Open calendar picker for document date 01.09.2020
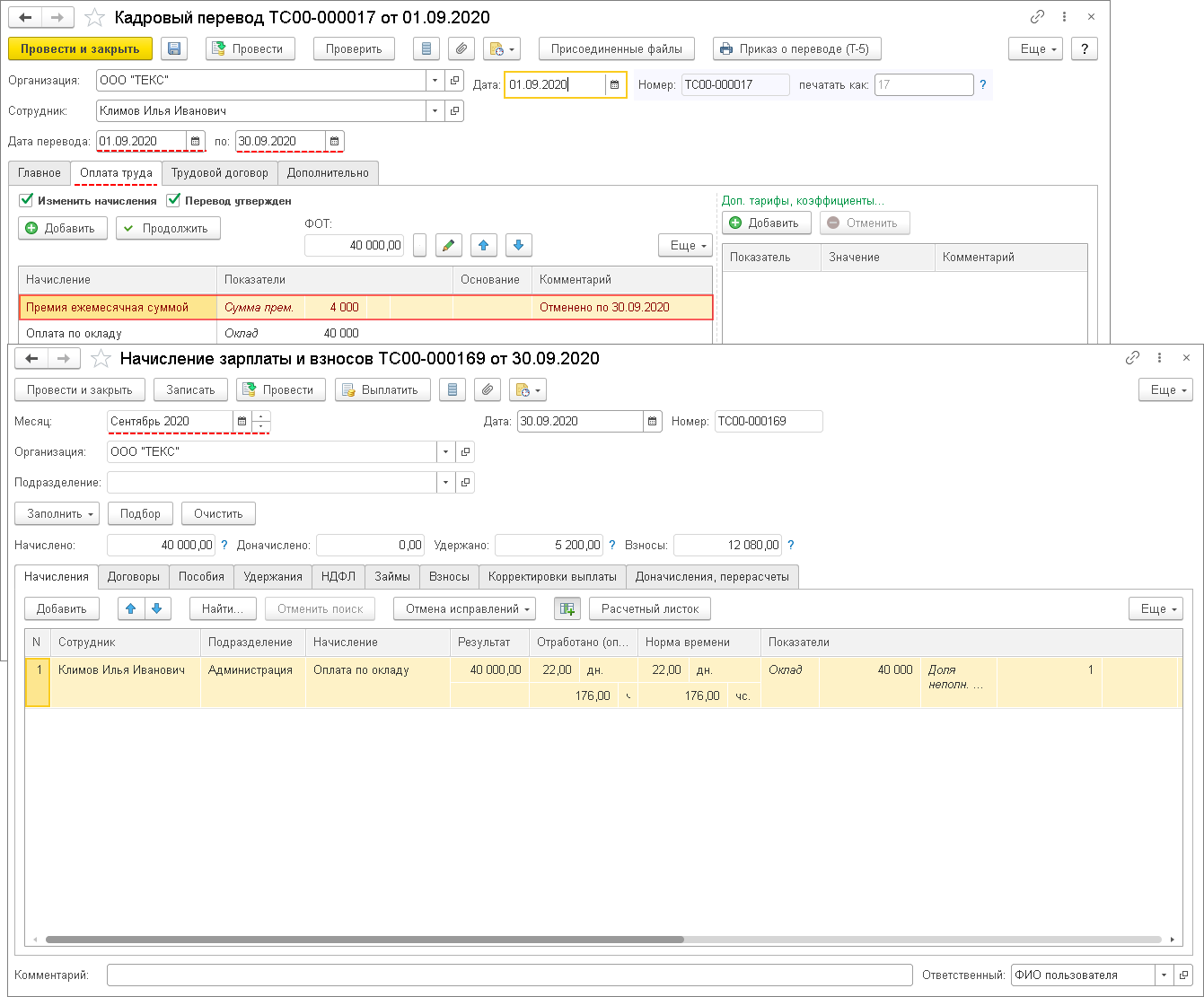 pyautogui.click(x=615, y=85)
